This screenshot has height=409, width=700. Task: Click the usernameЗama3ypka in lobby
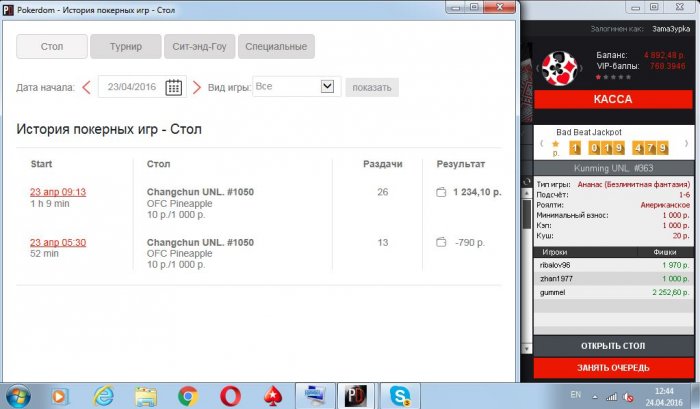click(671, 29)
